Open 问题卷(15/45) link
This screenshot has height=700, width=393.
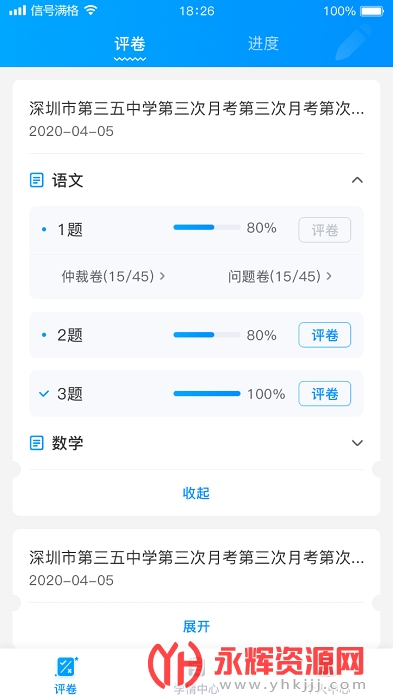click(280, 276)
